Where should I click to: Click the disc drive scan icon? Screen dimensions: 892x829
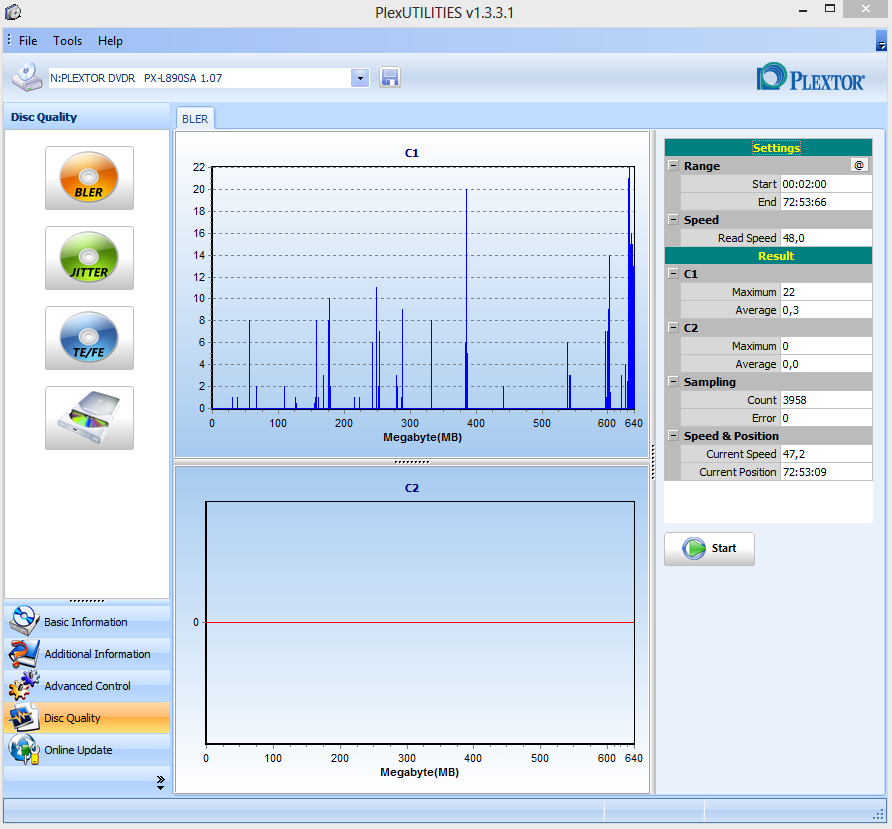89,418
